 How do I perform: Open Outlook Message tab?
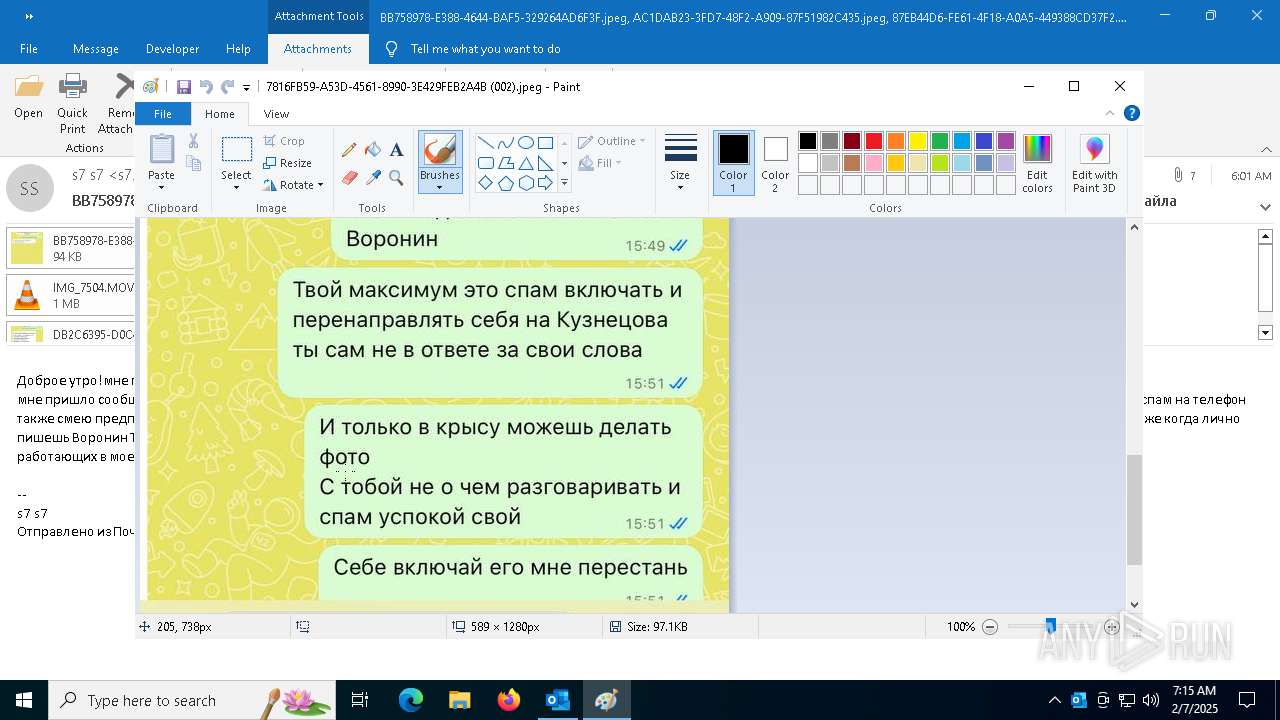tap(96, 49)
